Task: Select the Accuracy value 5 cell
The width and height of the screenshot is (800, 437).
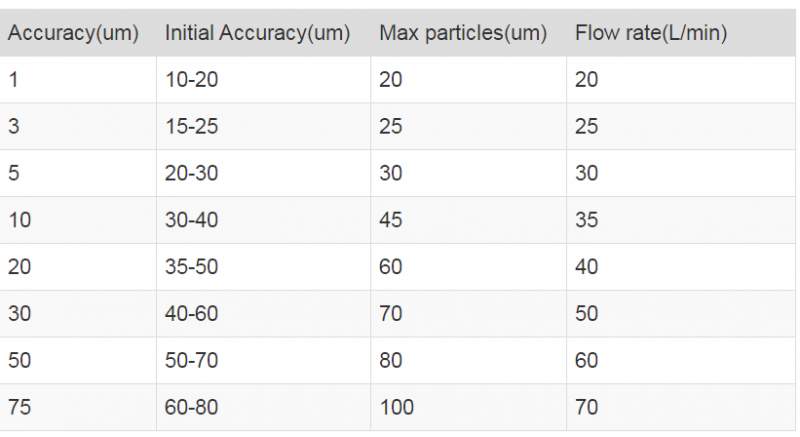Action: coord(14,173)
